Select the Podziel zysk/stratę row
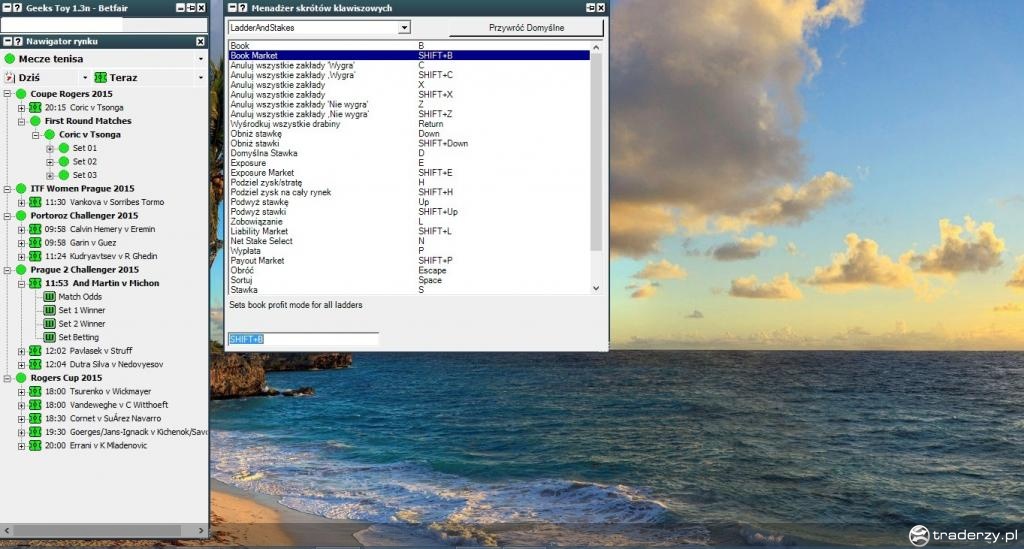The height and width of the screenshot is (549, 1024). [x=409, y=182]
